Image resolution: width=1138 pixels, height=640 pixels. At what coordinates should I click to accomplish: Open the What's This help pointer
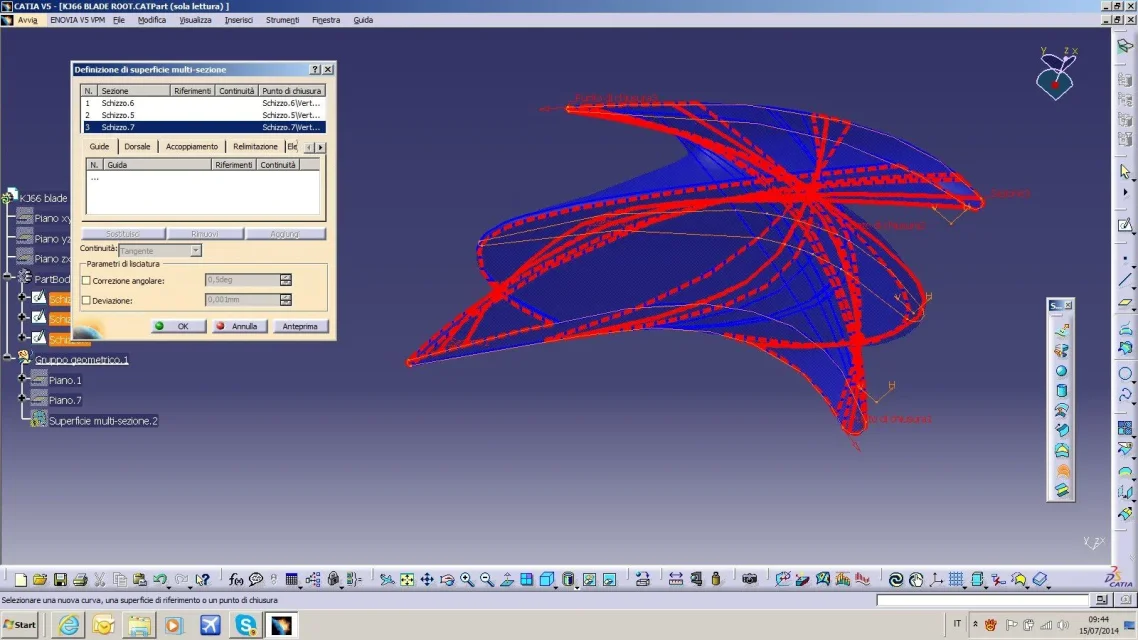point(202,579)
